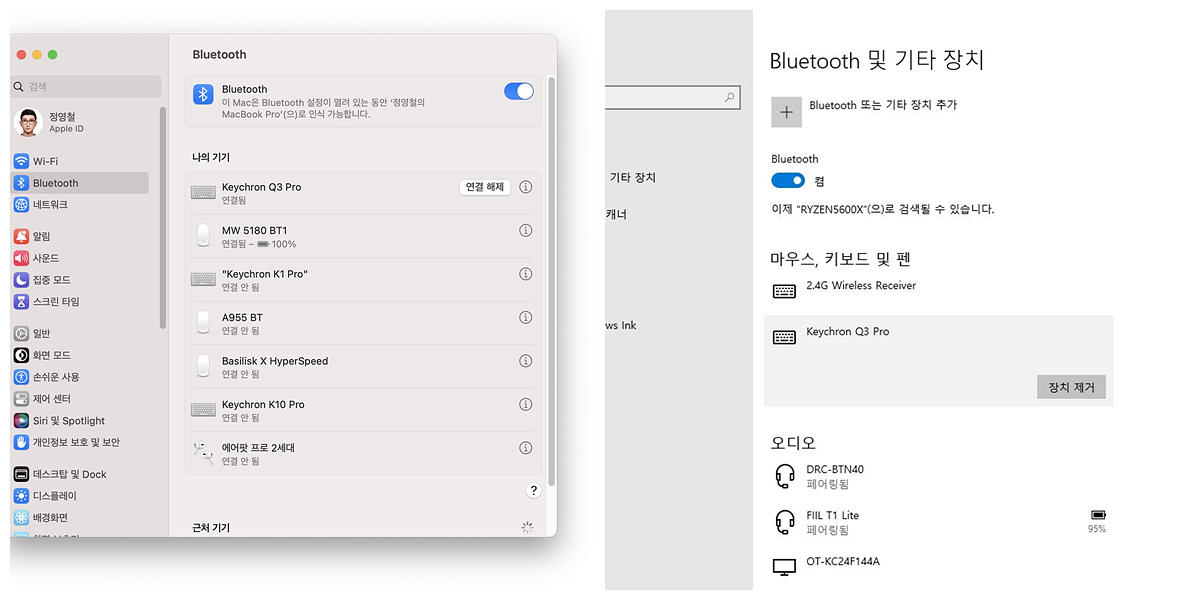Click the macOS sidebar scrollbar
Screen dimensions: 1200x600
coord(163,217)
